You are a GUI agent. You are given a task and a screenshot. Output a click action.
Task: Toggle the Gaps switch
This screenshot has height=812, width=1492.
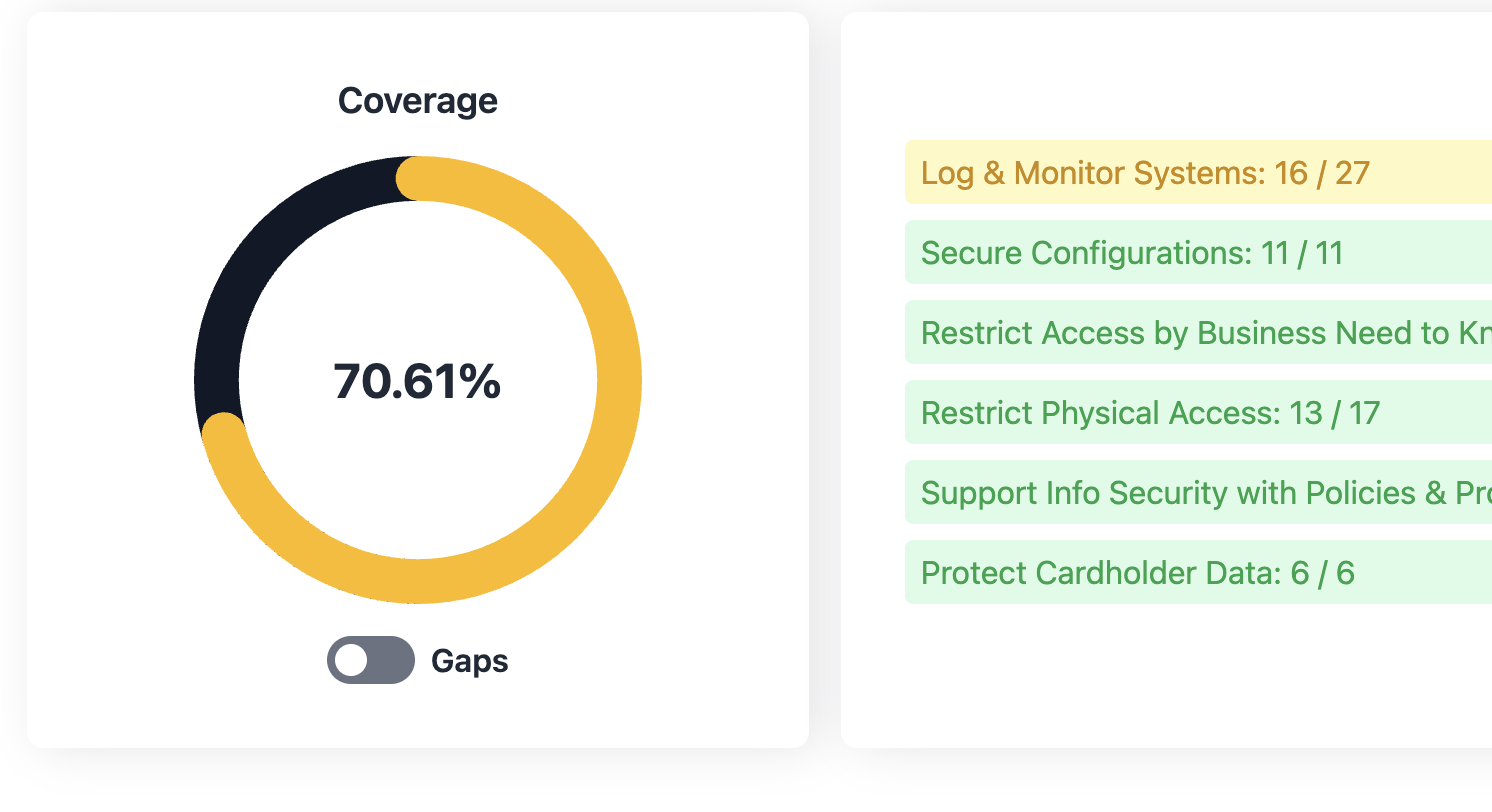(371, 660)
